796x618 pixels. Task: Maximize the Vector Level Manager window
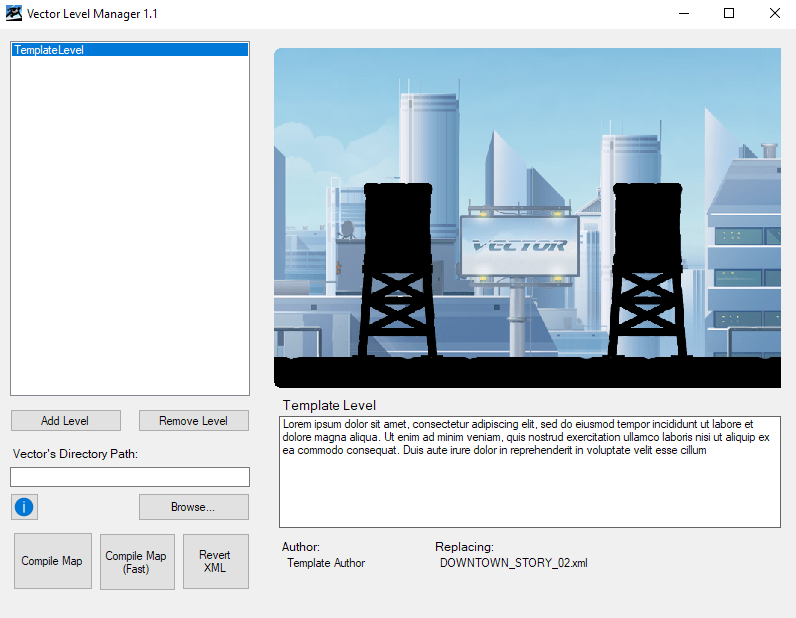(728, 14)
